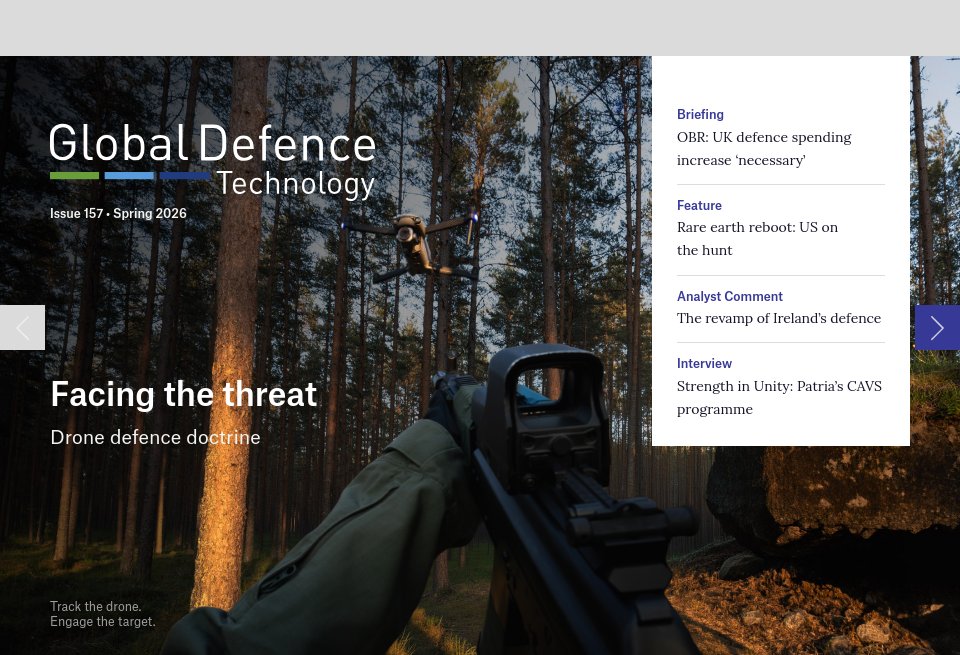960x655 pixels.
Task: Read OBR UK defence spending article
Action: coord(763,149)
